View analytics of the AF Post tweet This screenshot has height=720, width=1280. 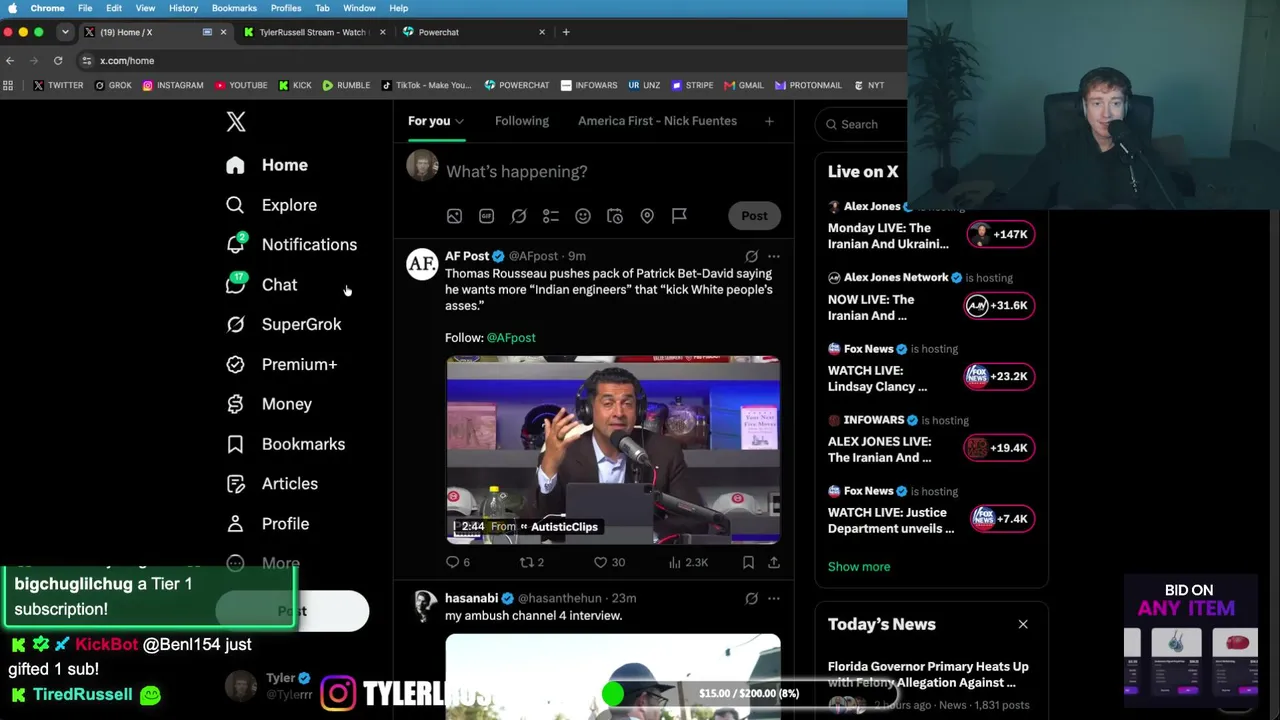(688, 563)
